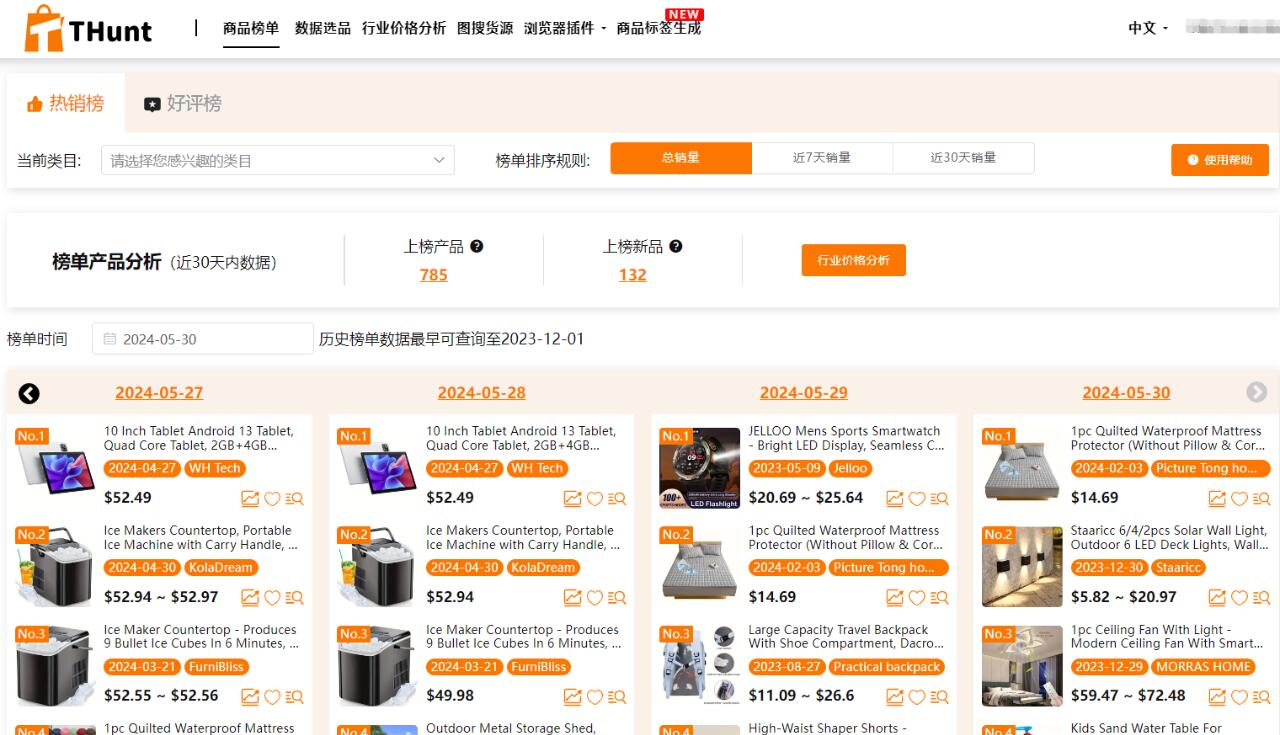Open help tooltip beside 上榜产品
1280x735 pixels.
point(477,246)
